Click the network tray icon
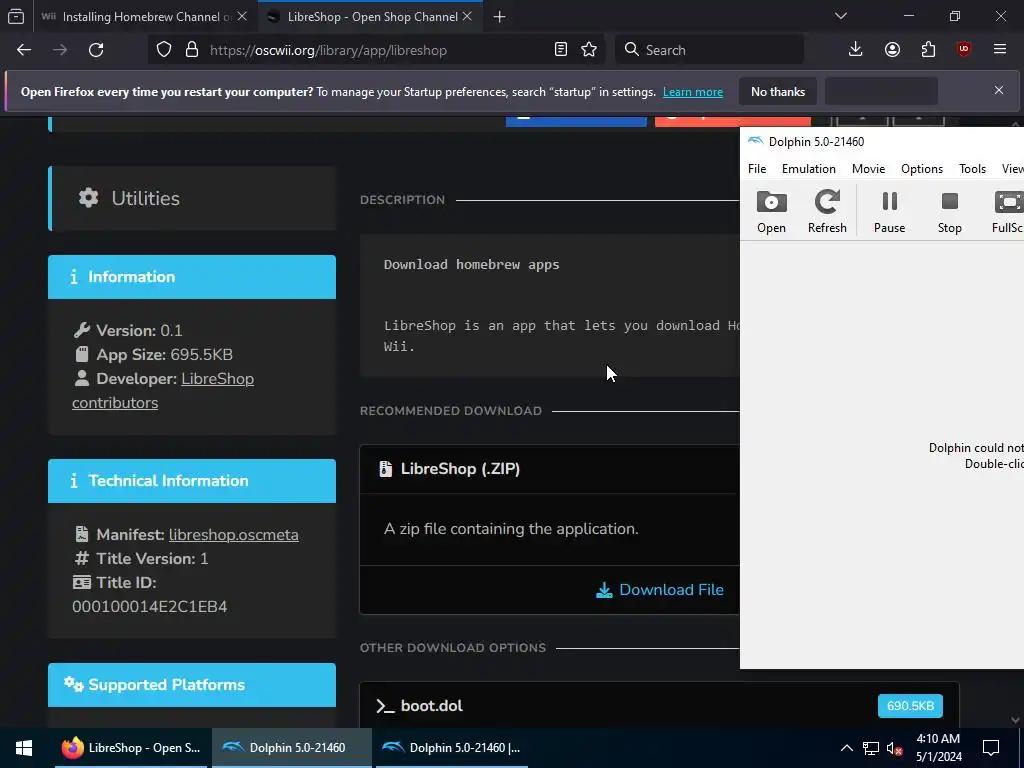This screenshot has height=768, width=1024. 871,748
